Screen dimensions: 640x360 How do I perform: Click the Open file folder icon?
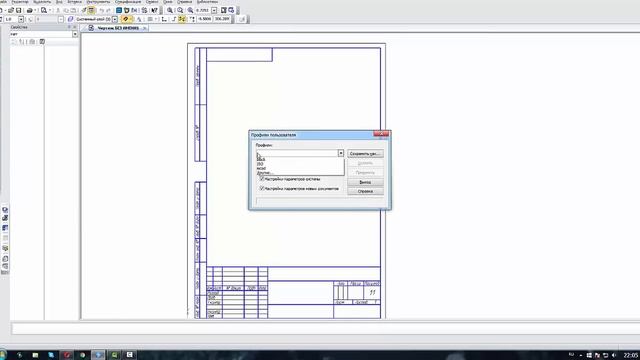(x=11, y=10)
